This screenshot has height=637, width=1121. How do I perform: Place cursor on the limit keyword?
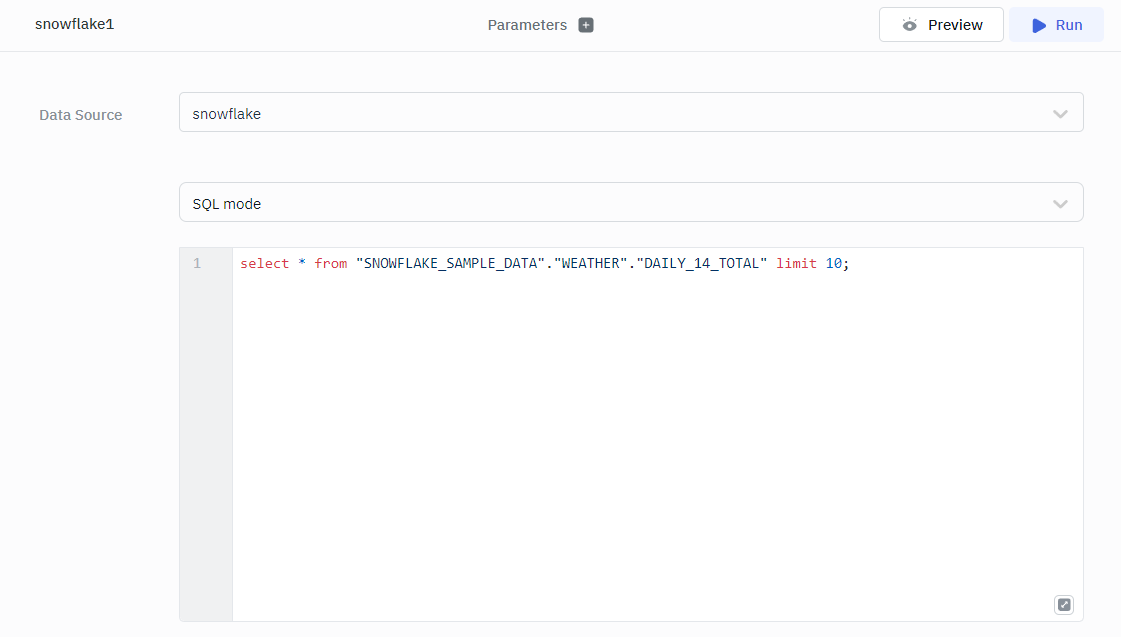[x=796, y=264]
